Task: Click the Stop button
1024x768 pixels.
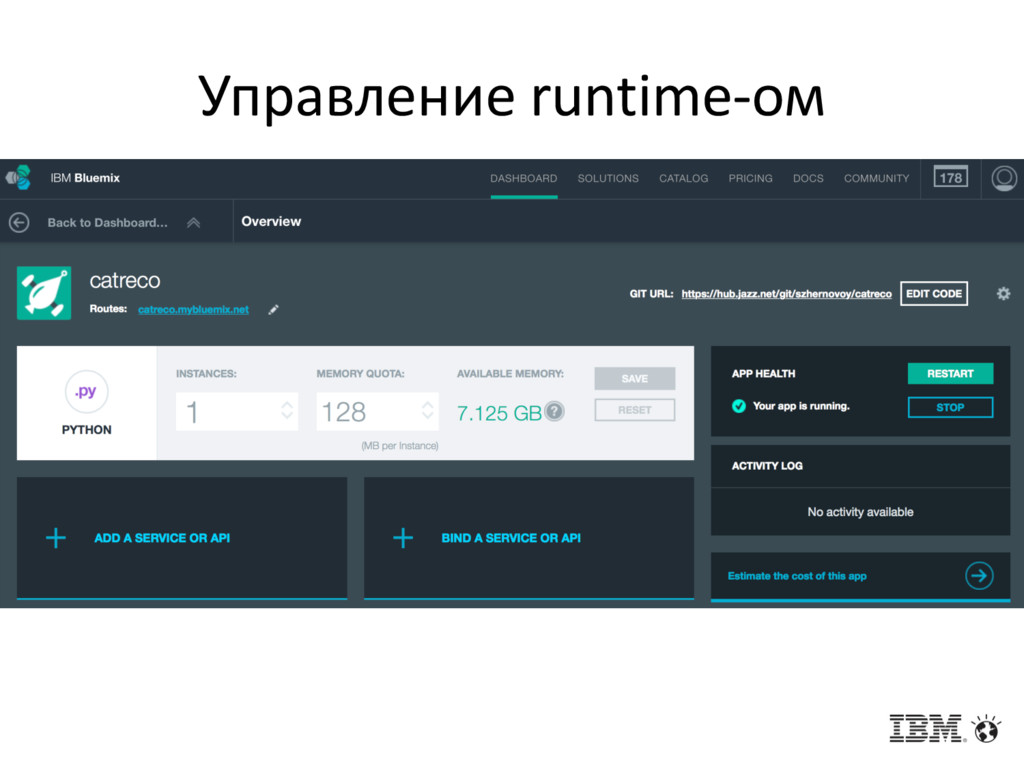Action: coord(950,408)
